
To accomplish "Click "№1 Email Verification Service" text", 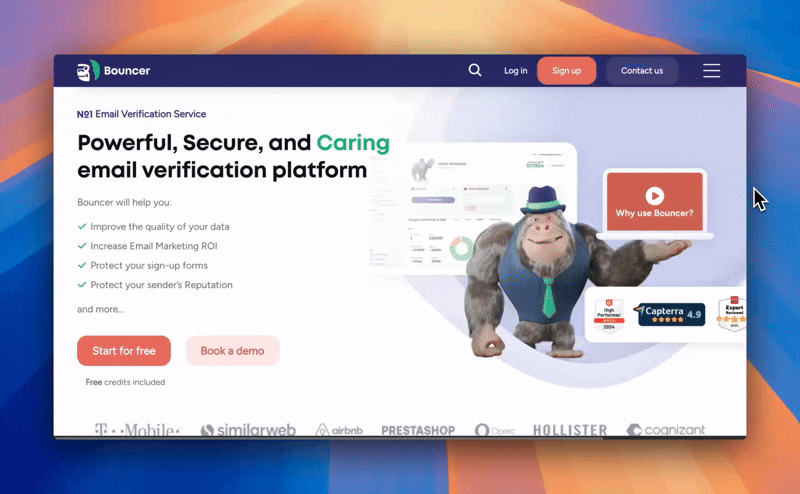I will point(141,114).
